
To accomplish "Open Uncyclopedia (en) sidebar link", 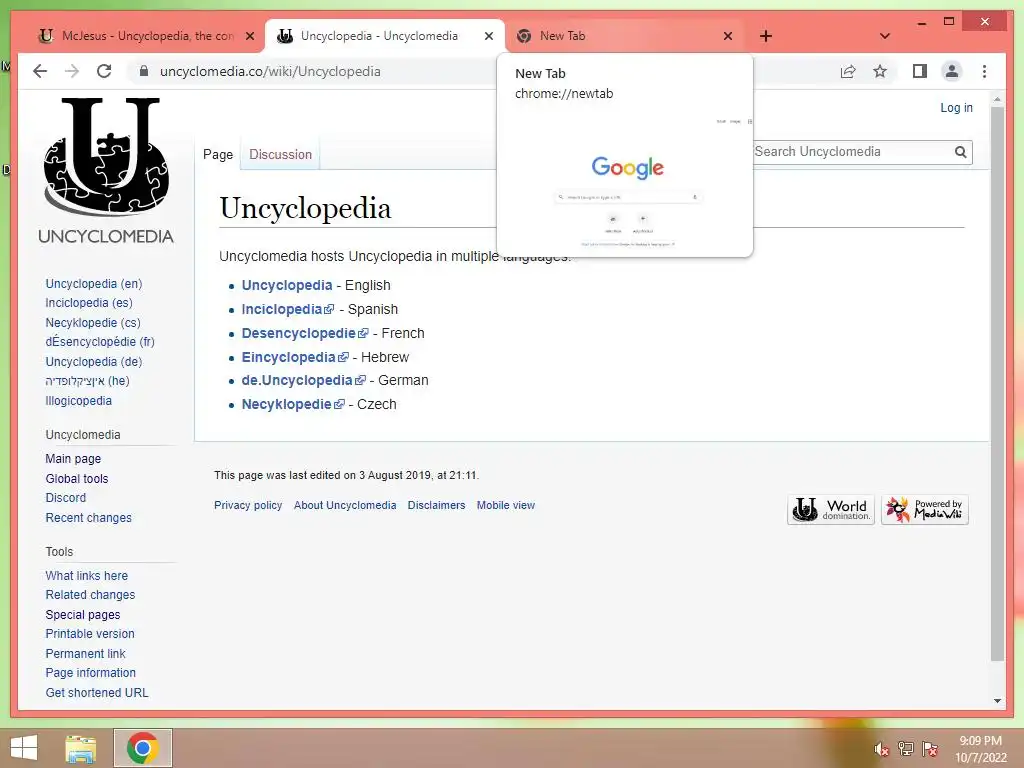I will 93,283.
